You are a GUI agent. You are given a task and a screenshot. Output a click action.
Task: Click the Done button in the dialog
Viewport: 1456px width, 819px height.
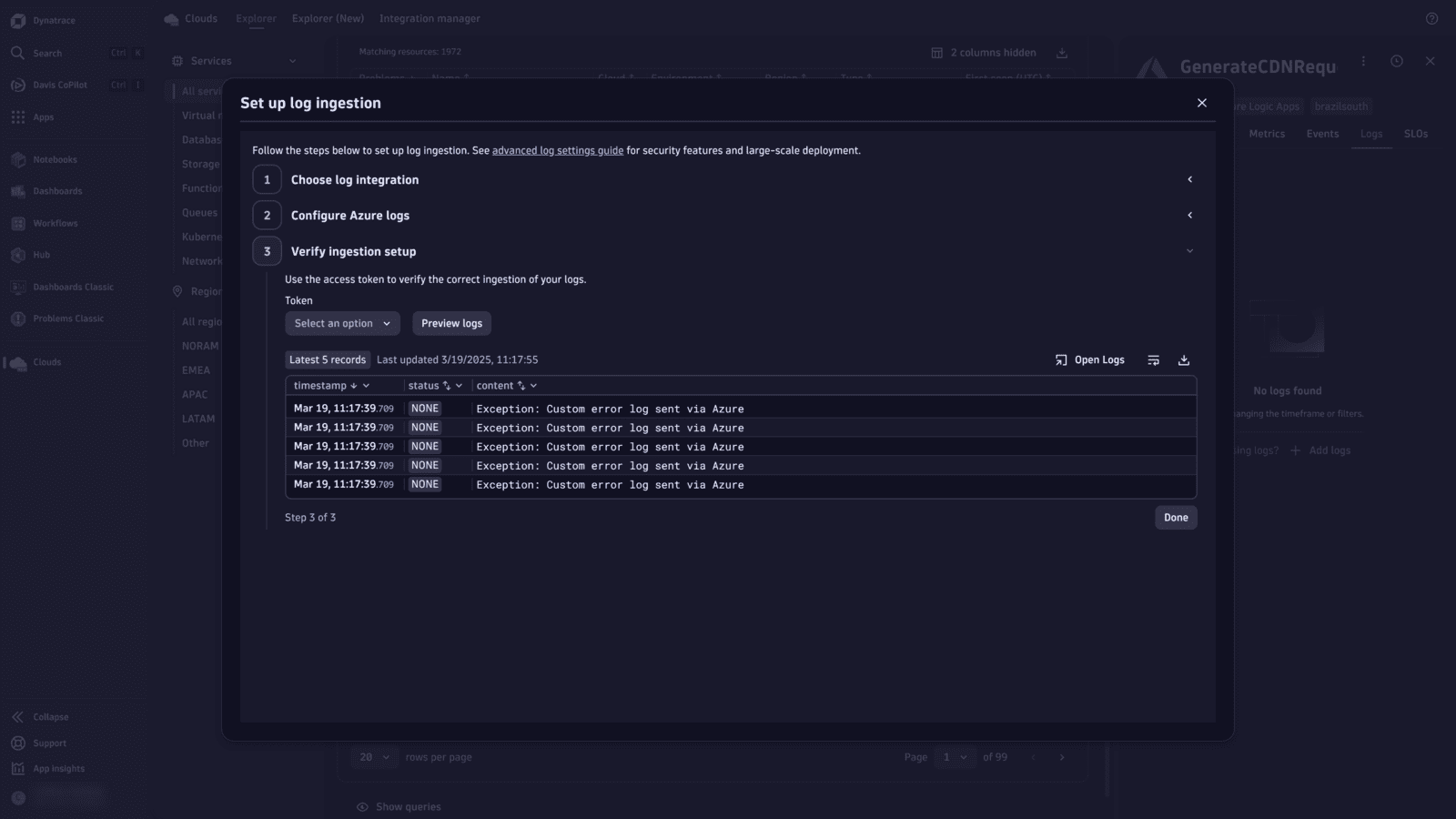1176,517
